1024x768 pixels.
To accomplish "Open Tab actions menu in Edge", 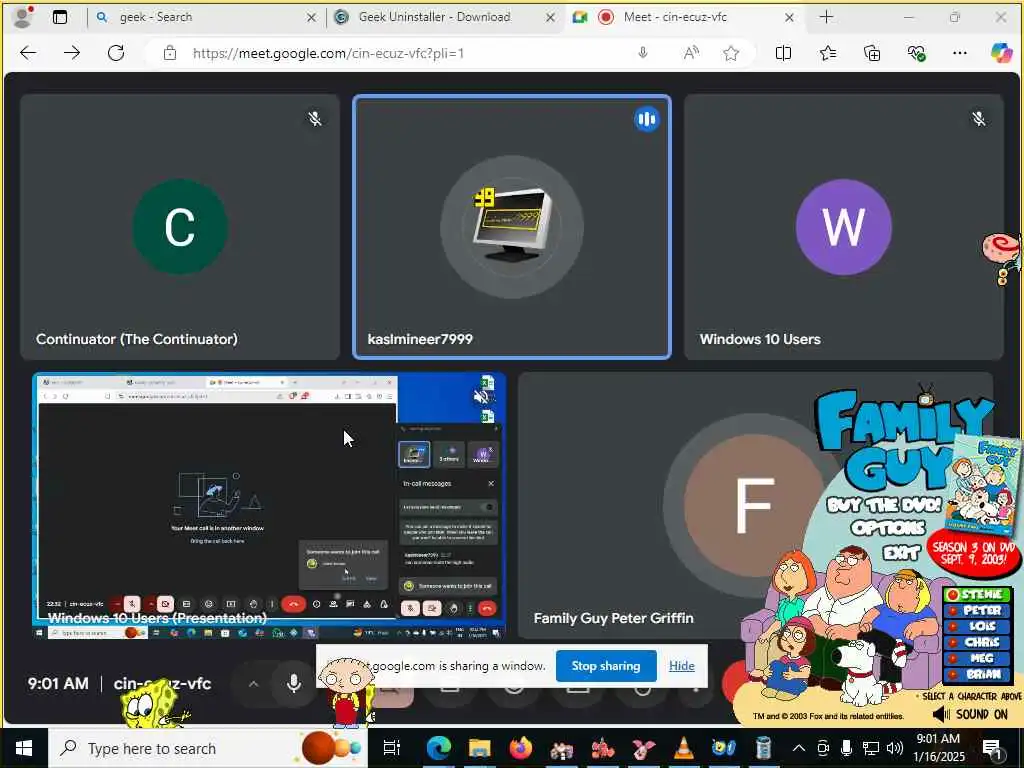I will coord(59,17).
